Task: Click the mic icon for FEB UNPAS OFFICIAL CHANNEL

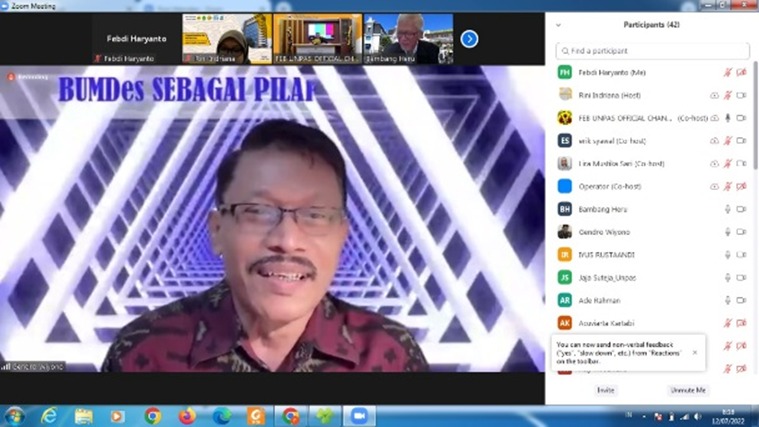Action: click(x=728, y=118)
